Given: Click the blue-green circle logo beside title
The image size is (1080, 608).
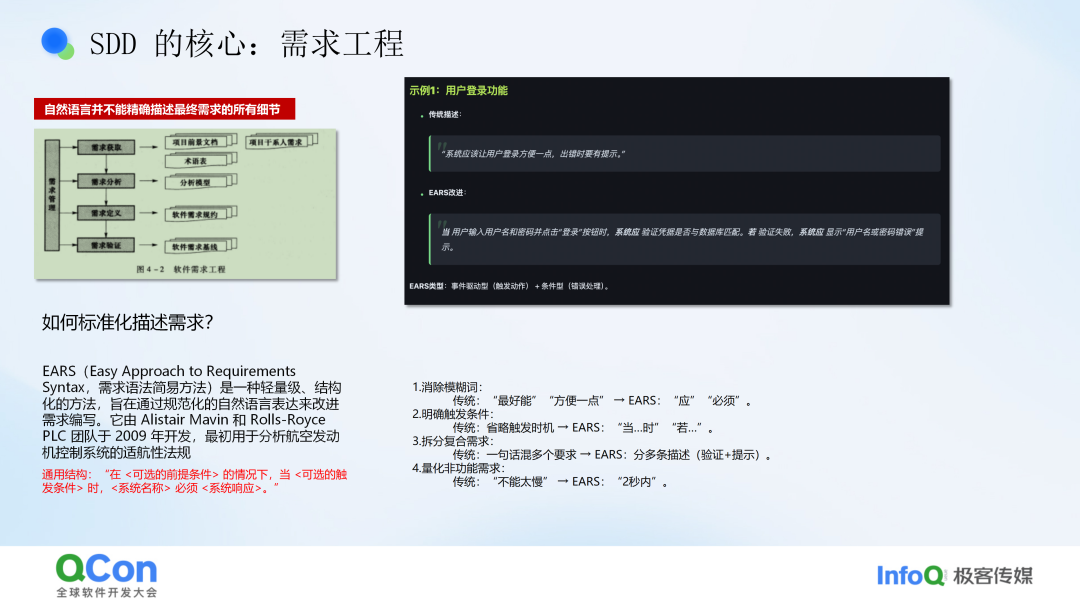Looking at the screenshot, I should tap(57, 43).
